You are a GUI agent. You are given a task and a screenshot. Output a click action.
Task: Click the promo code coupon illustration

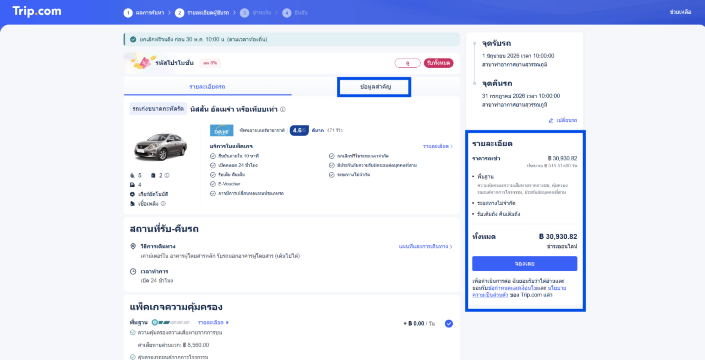pos(141,62)
